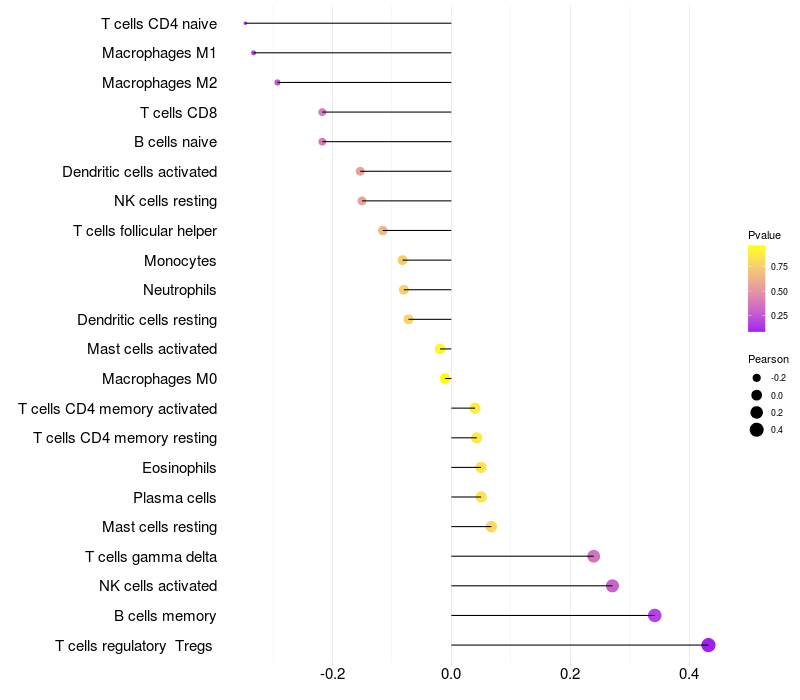The width and height of the screenshot is (800, 700).
Task: Select the NK cells activated data point
Action: 612,586
